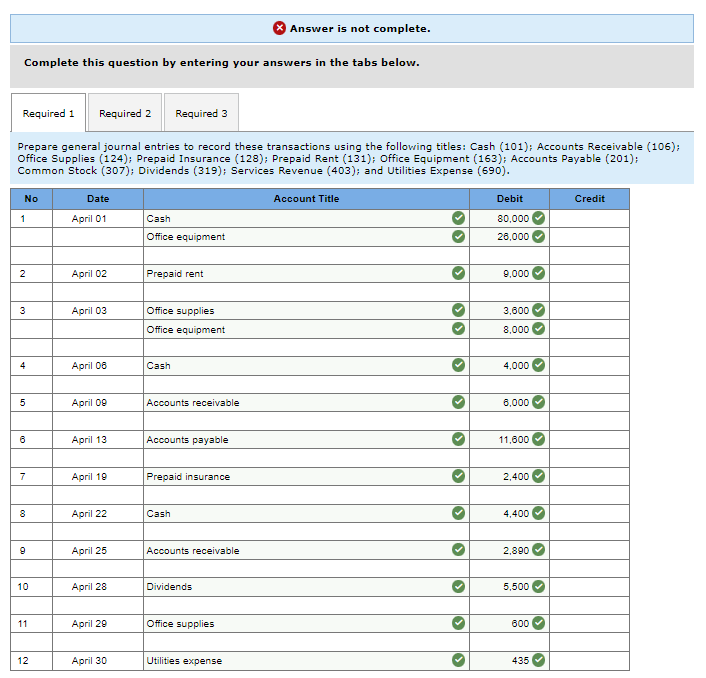
Task: Click the check mark beside the 8,000 debit
Action: click(x=539, y=329)
